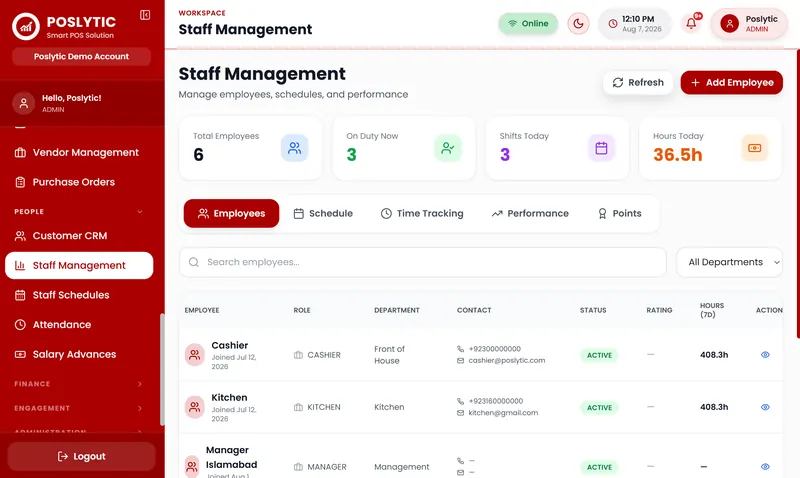Click the Kitchen employee avatar
This screenshot has height=478, width=800.
tap(194, 407)
